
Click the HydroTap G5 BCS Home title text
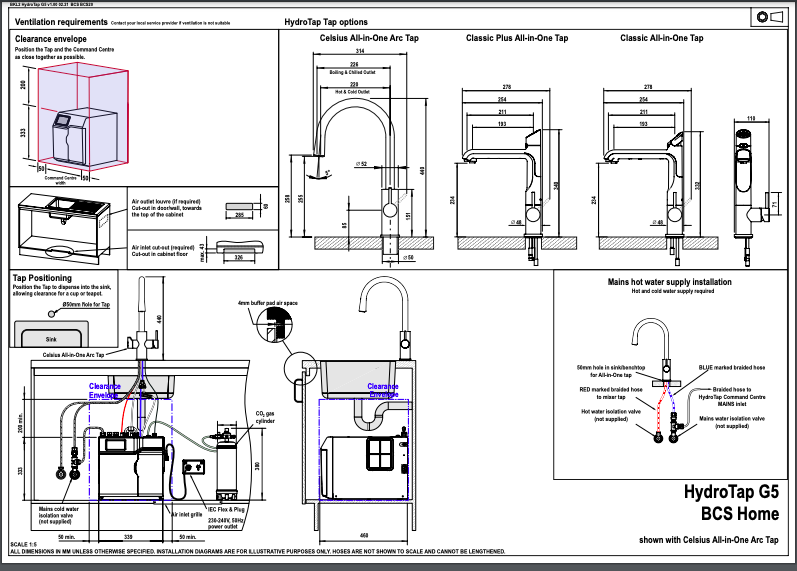tap(730, 503)
